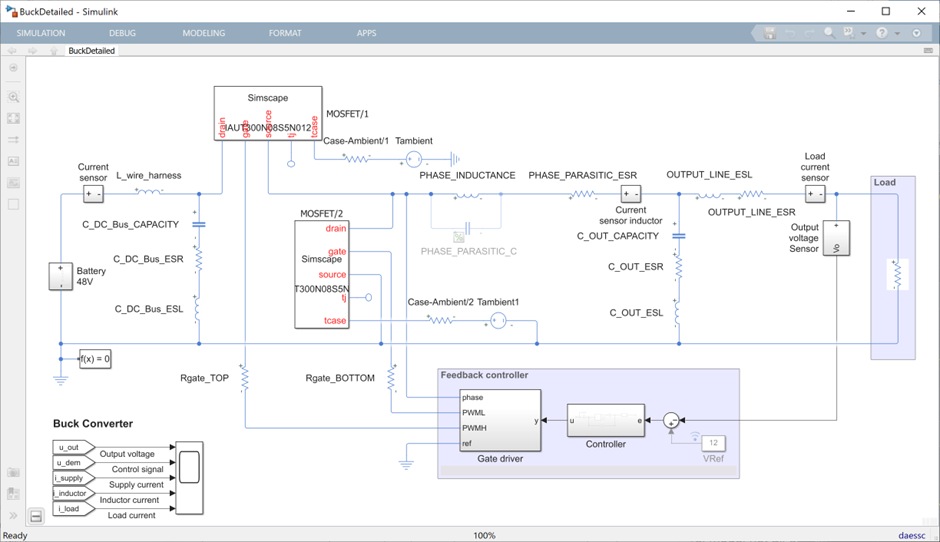Screen dimensions: 940x542
Task: Click the BuckDetailed breadcrumb tab
Action: click(x=91, y=51)
